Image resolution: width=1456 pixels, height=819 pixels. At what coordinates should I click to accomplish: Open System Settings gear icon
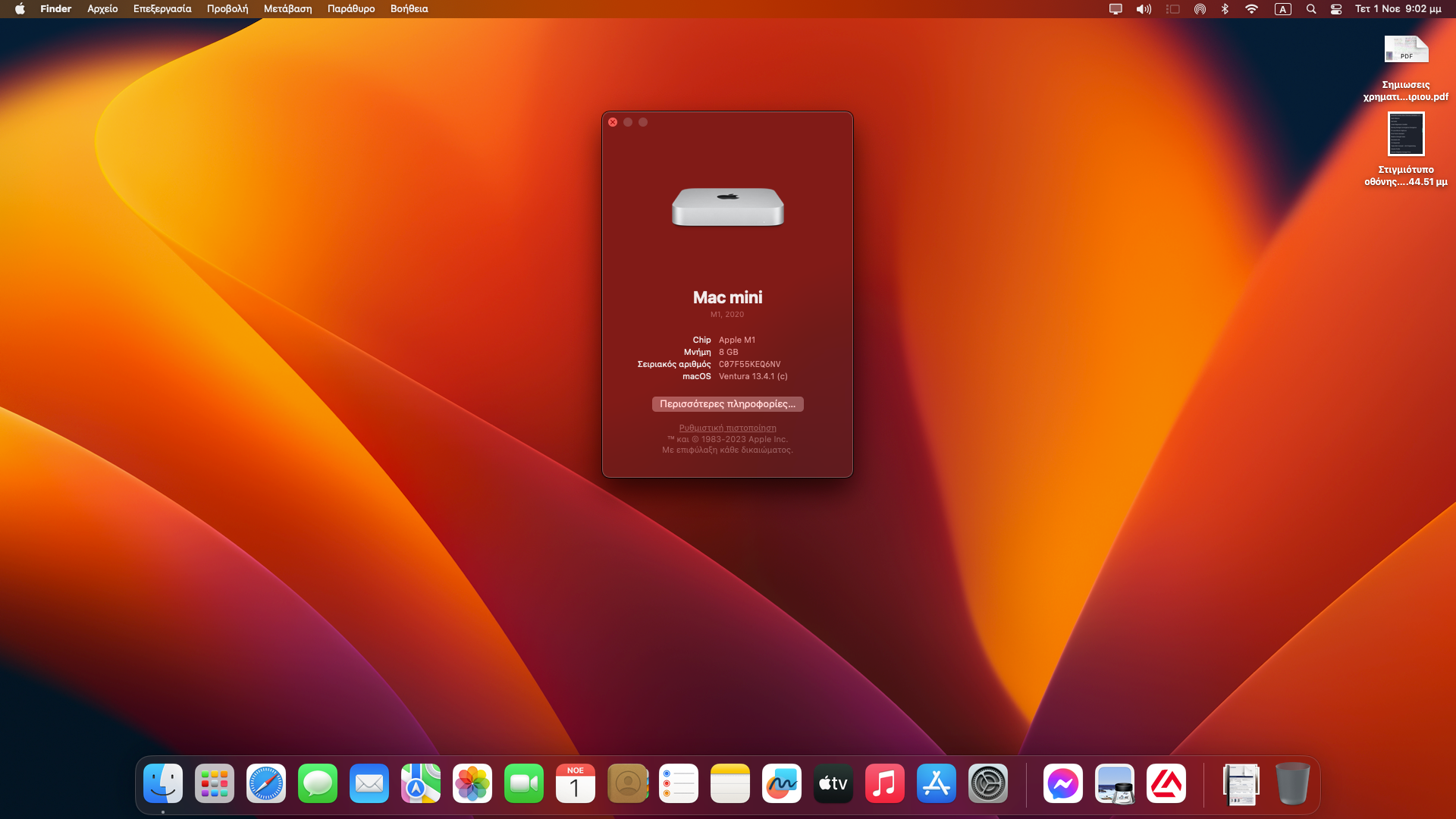pyautogui.click(x=988, y=783)
